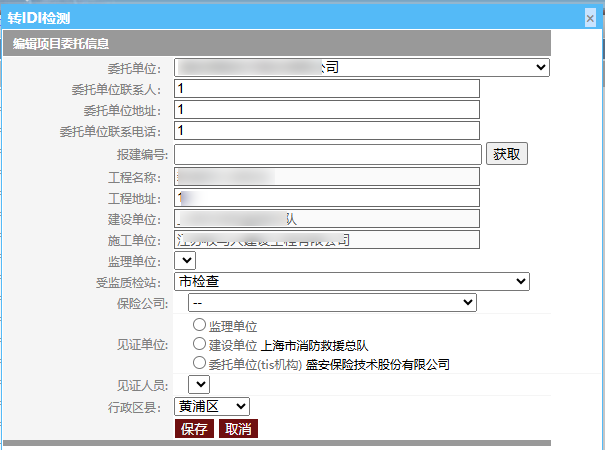Open the 委托单位 dropdown list
Screen dimensions: 605x450
(x=362, y=67)
